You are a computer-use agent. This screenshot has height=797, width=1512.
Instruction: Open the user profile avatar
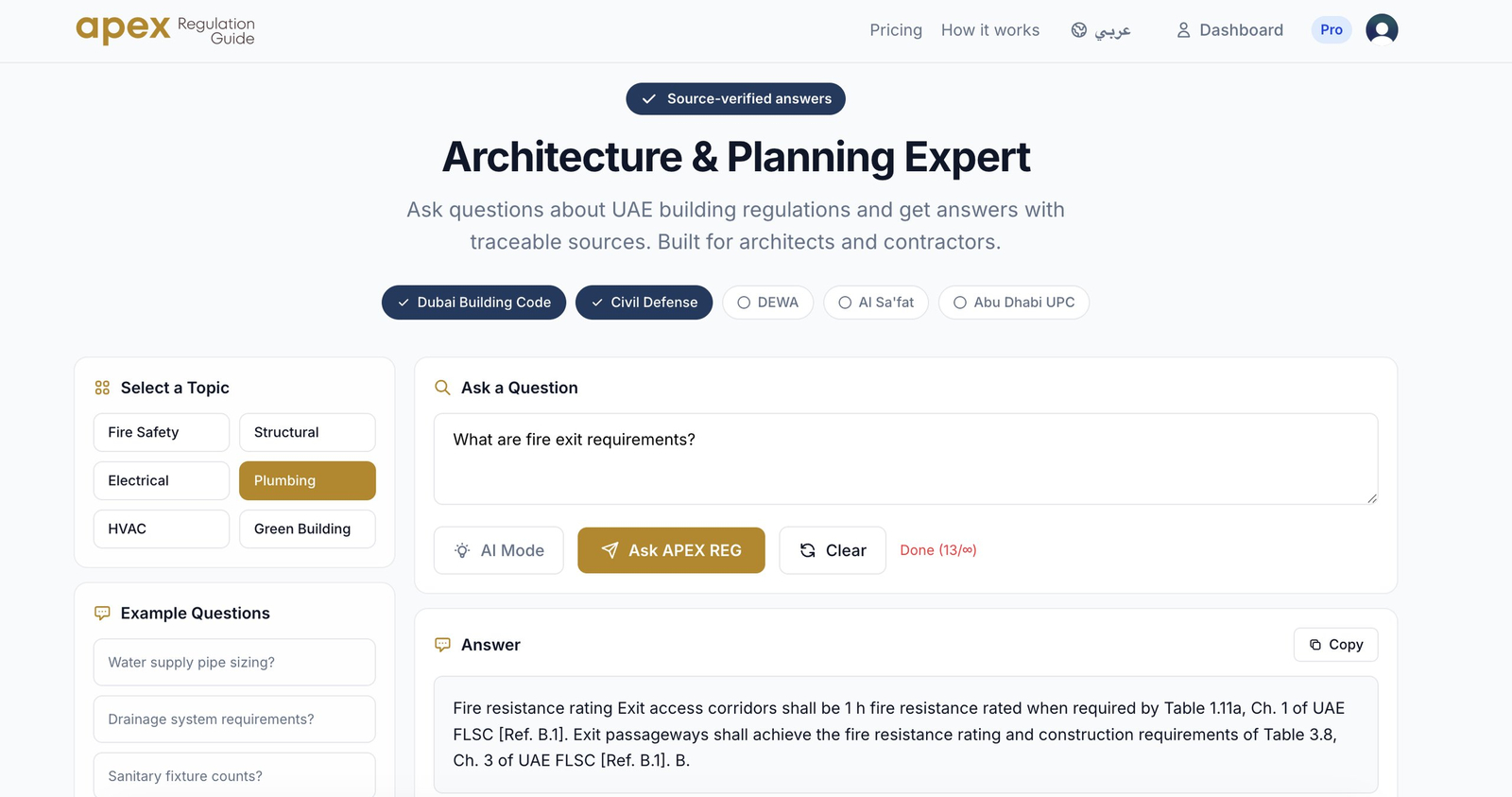[1381, 30]
